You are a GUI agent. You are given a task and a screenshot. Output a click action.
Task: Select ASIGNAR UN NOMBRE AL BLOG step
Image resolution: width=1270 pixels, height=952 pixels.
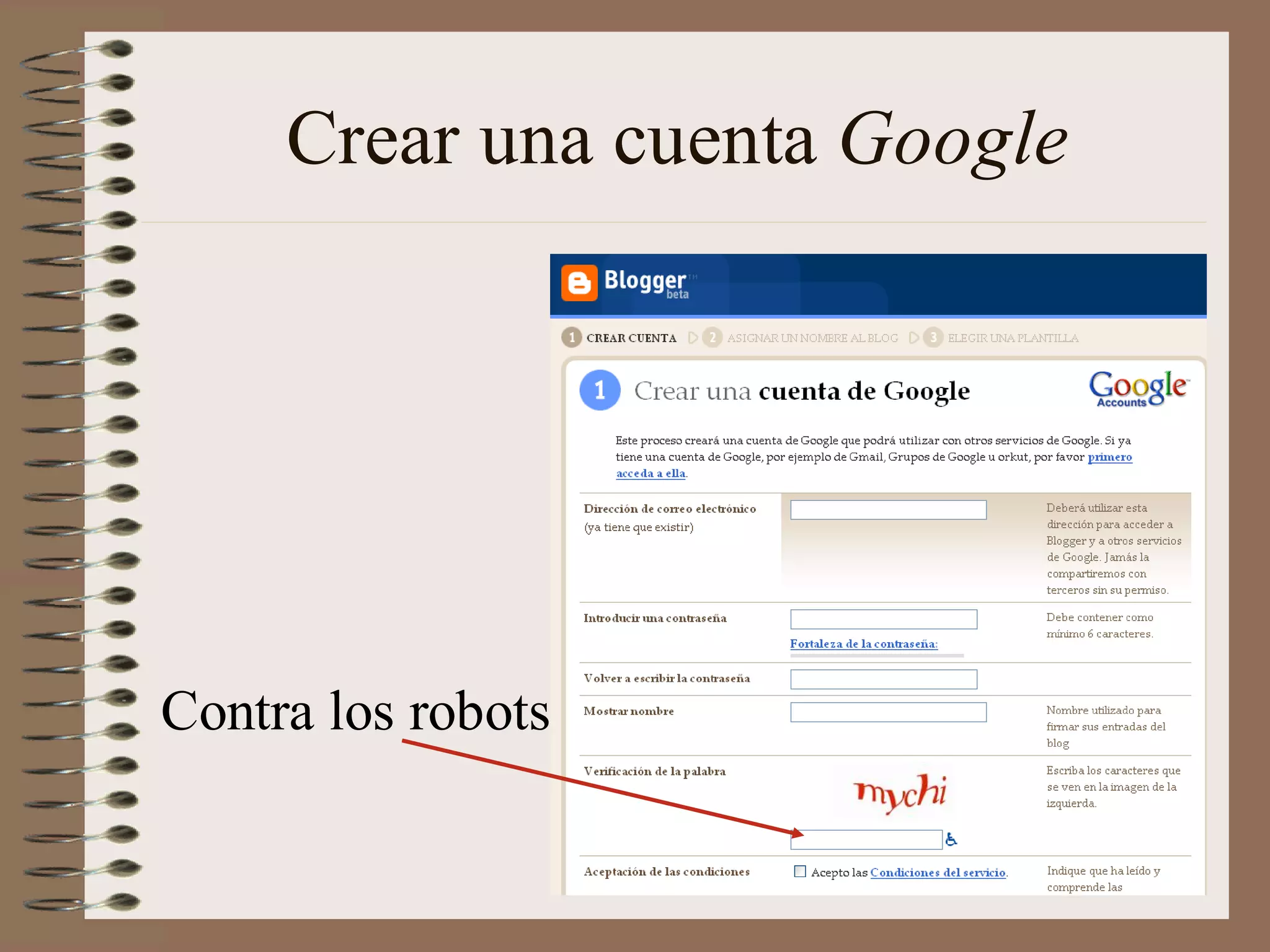point(812,338)
